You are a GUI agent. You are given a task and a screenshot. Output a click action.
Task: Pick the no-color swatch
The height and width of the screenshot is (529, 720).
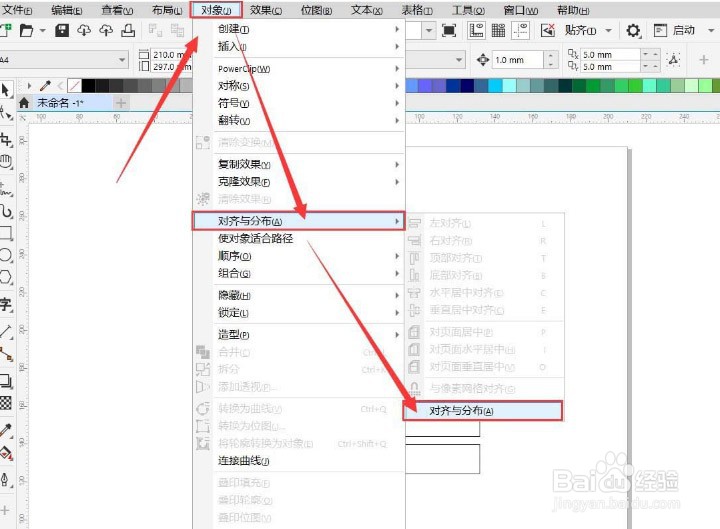74,85
